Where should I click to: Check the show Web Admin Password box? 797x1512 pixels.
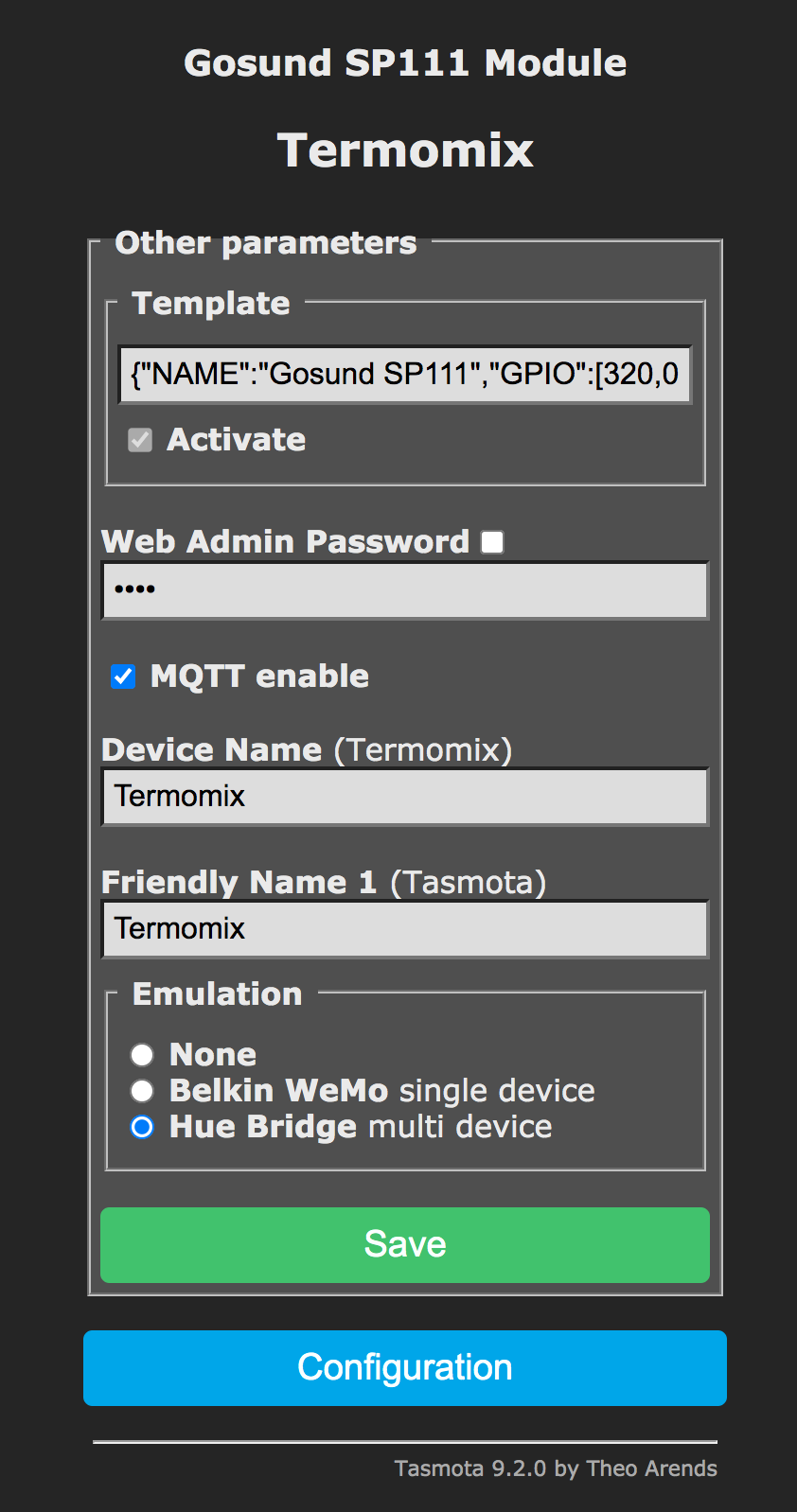(x=492, y=542)
